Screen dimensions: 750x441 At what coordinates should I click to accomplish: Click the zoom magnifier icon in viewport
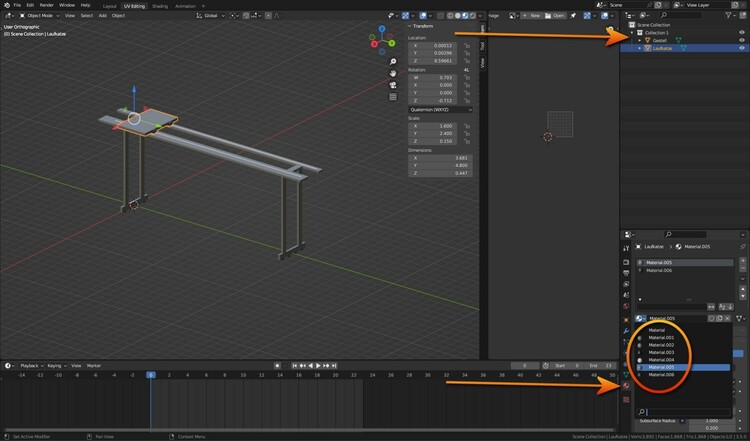pos(393,61)
